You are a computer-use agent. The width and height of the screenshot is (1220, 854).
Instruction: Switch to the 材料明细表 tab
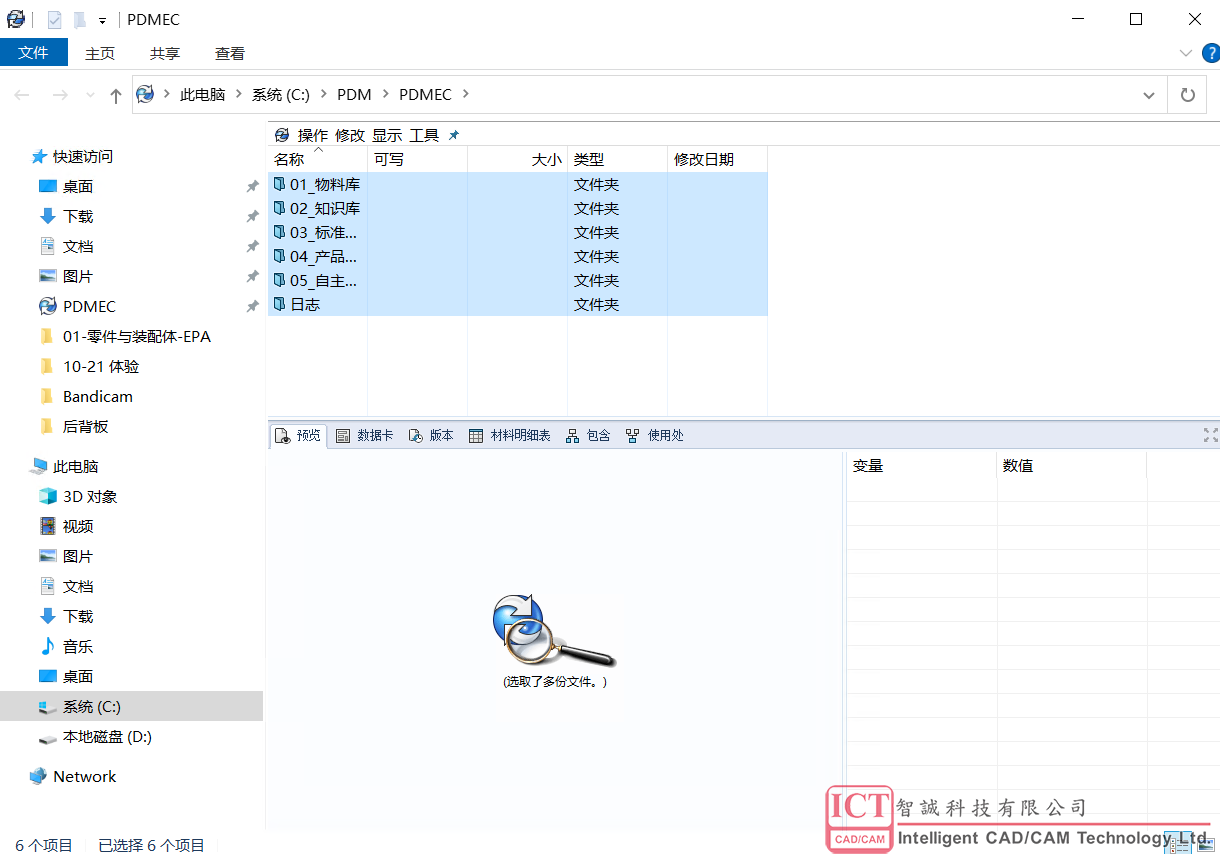(x=510, y=436)
